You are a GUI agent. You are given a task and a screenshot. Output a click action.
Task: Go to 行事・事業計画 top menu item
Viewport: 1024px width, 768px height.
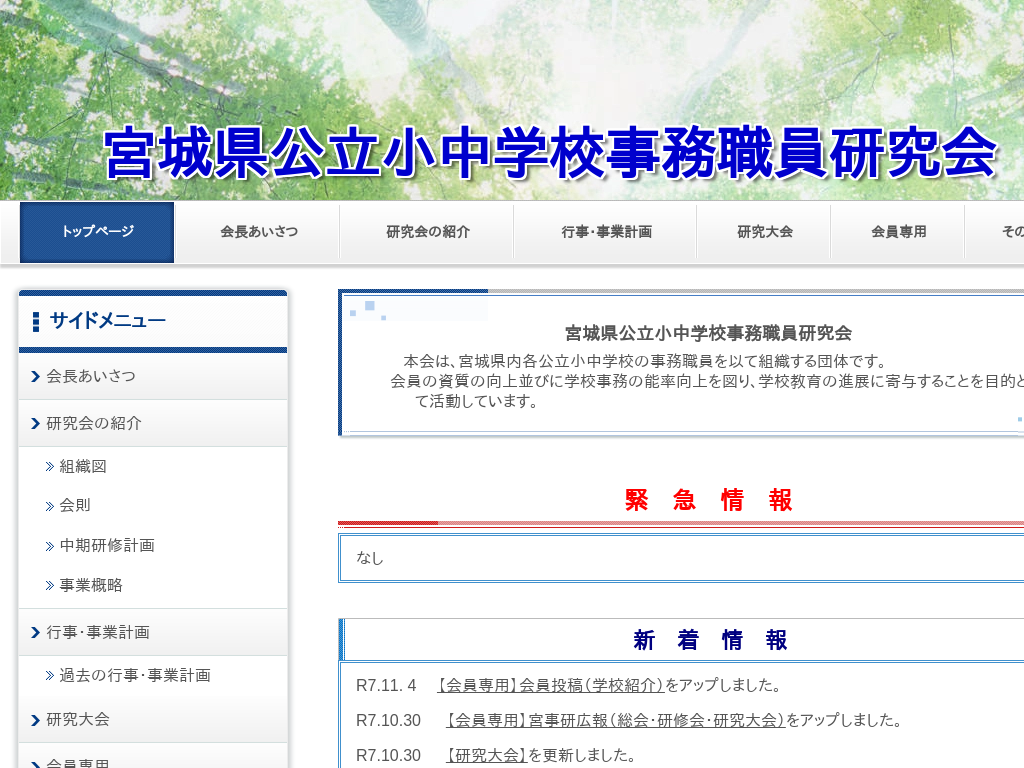[606, 232]
